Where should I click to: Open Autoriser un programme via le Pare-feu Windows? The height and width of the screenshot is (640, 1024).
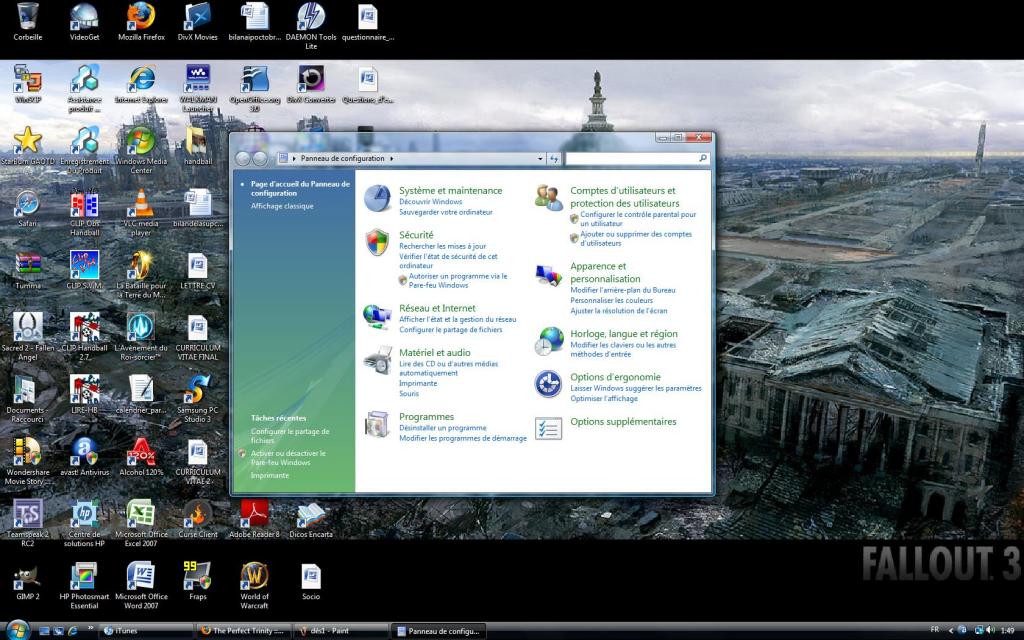[x=458, y=281]
